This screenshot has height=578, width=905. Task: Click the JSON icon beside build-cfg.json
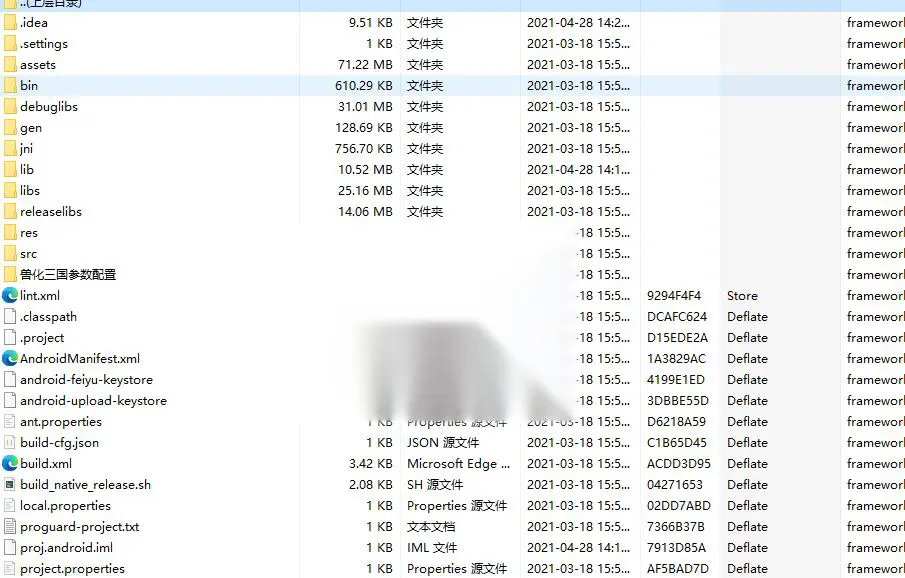pyautogui.click(x=10, y=443)
